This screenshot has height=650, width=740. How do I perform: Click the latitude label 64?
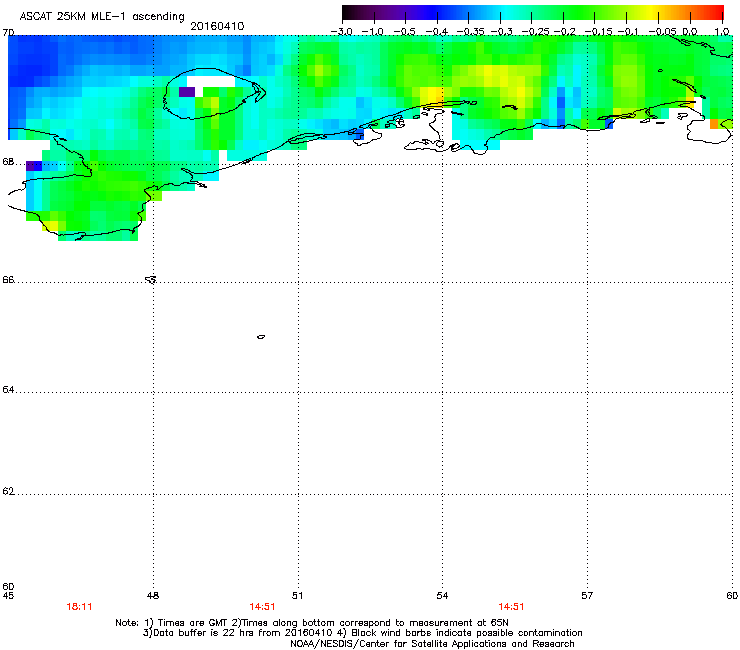[8, 390]
